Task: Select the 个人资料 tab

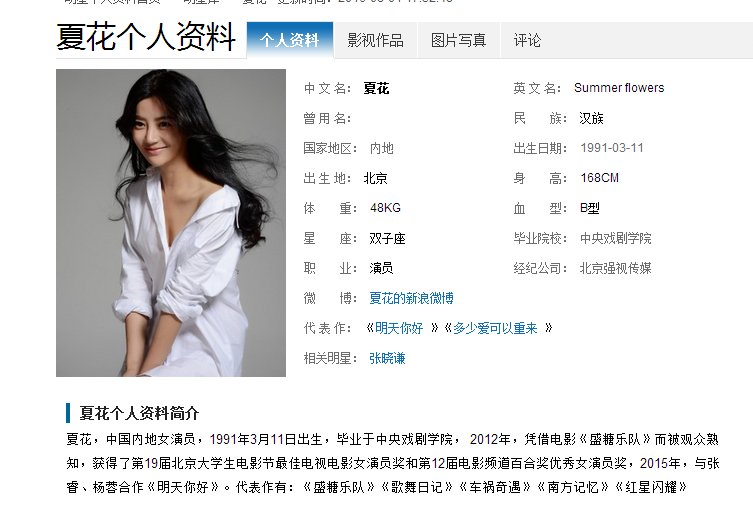Action: [x=290, y=40]
